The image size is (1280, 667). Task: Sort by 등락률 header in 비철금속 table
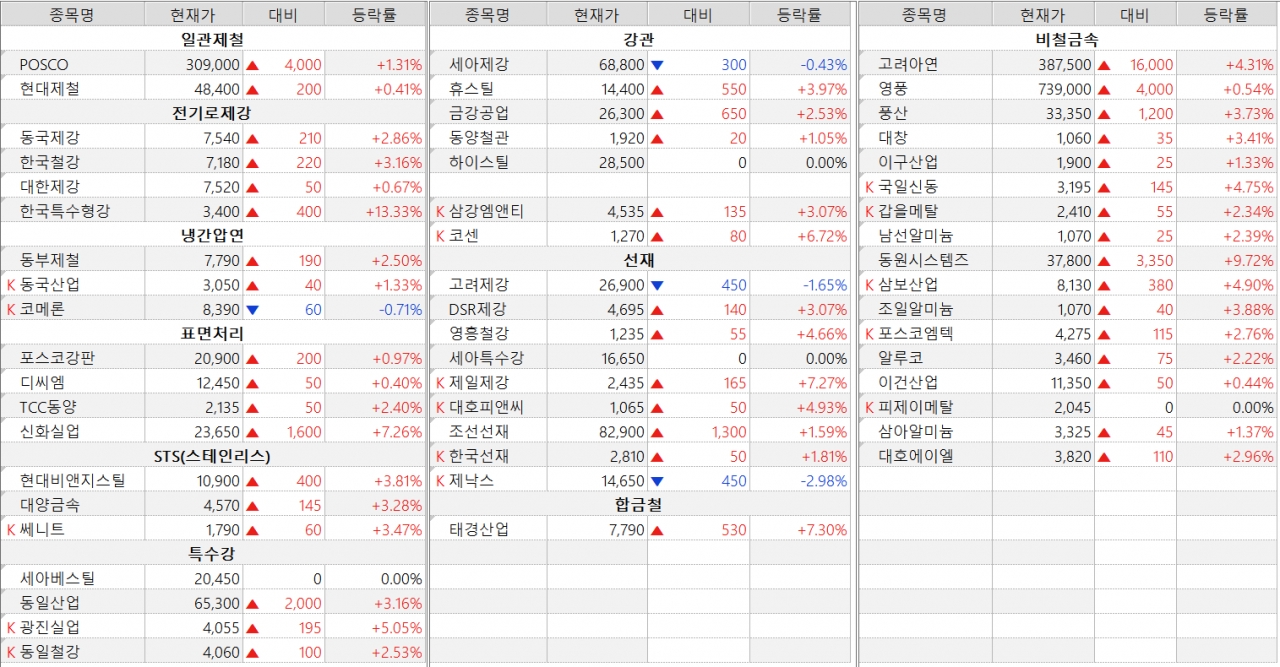[1226, 15]
